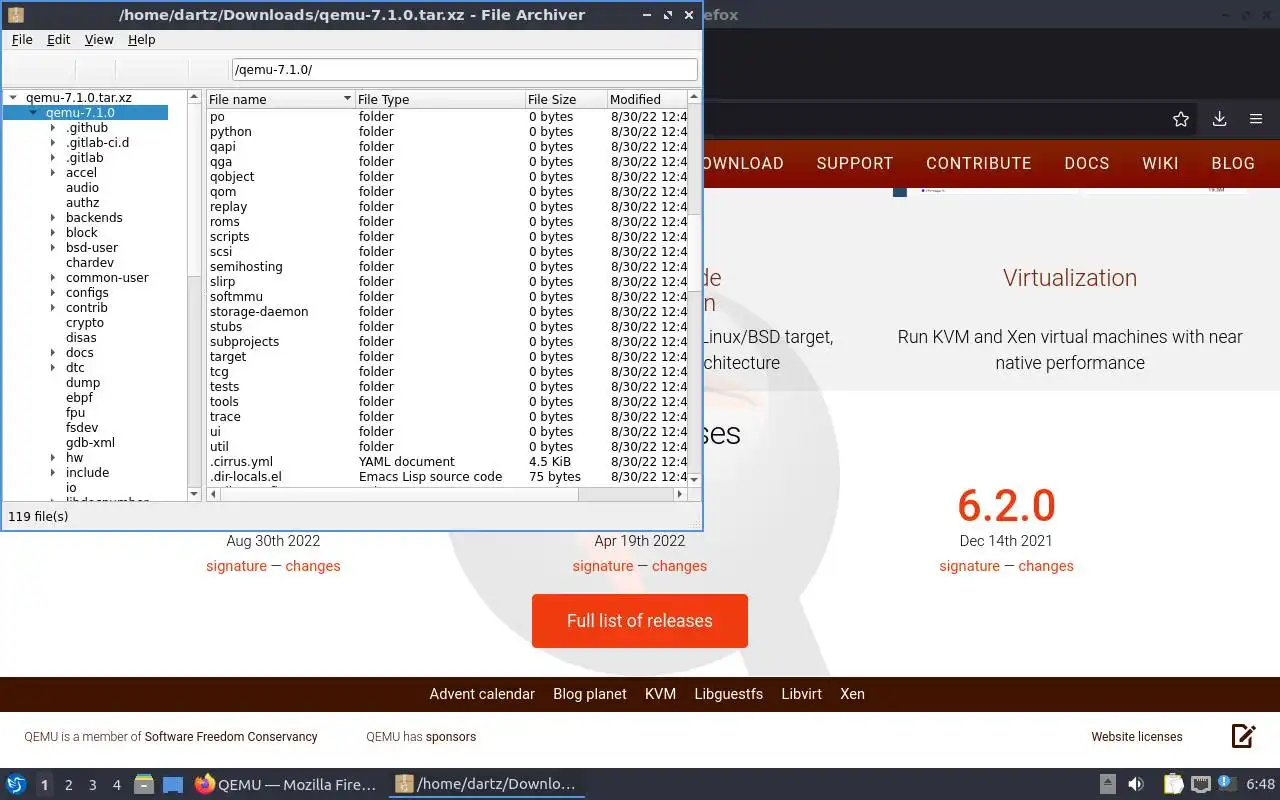This screenshot has height=800, width=1280.
Task: Open the File menu
Action: pos(22,40)
